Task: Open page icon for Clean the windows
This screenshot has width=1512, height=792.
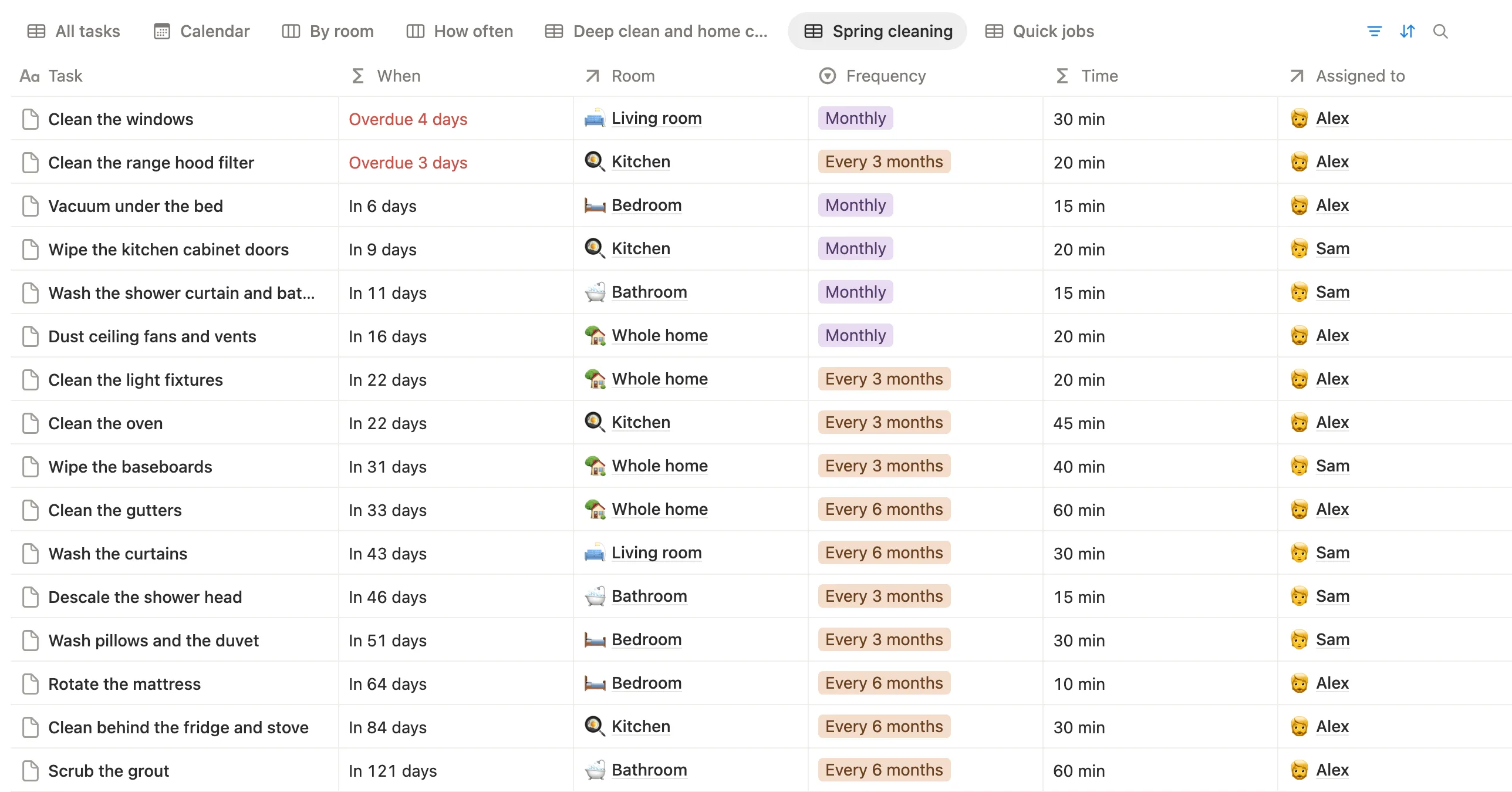Action: point(31,119)
